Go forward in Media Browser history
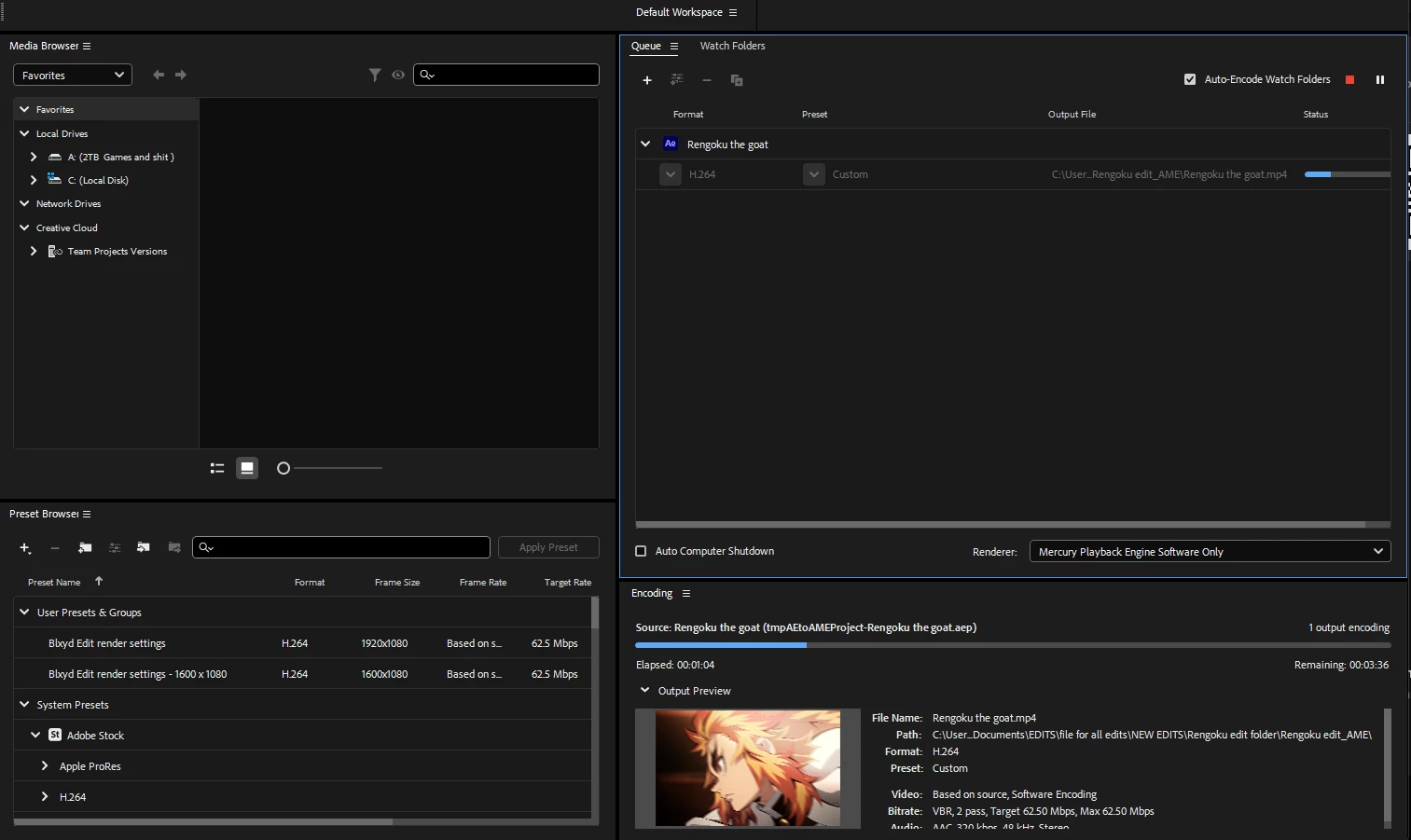This screenshot has height=840, width=1411. 181,75
